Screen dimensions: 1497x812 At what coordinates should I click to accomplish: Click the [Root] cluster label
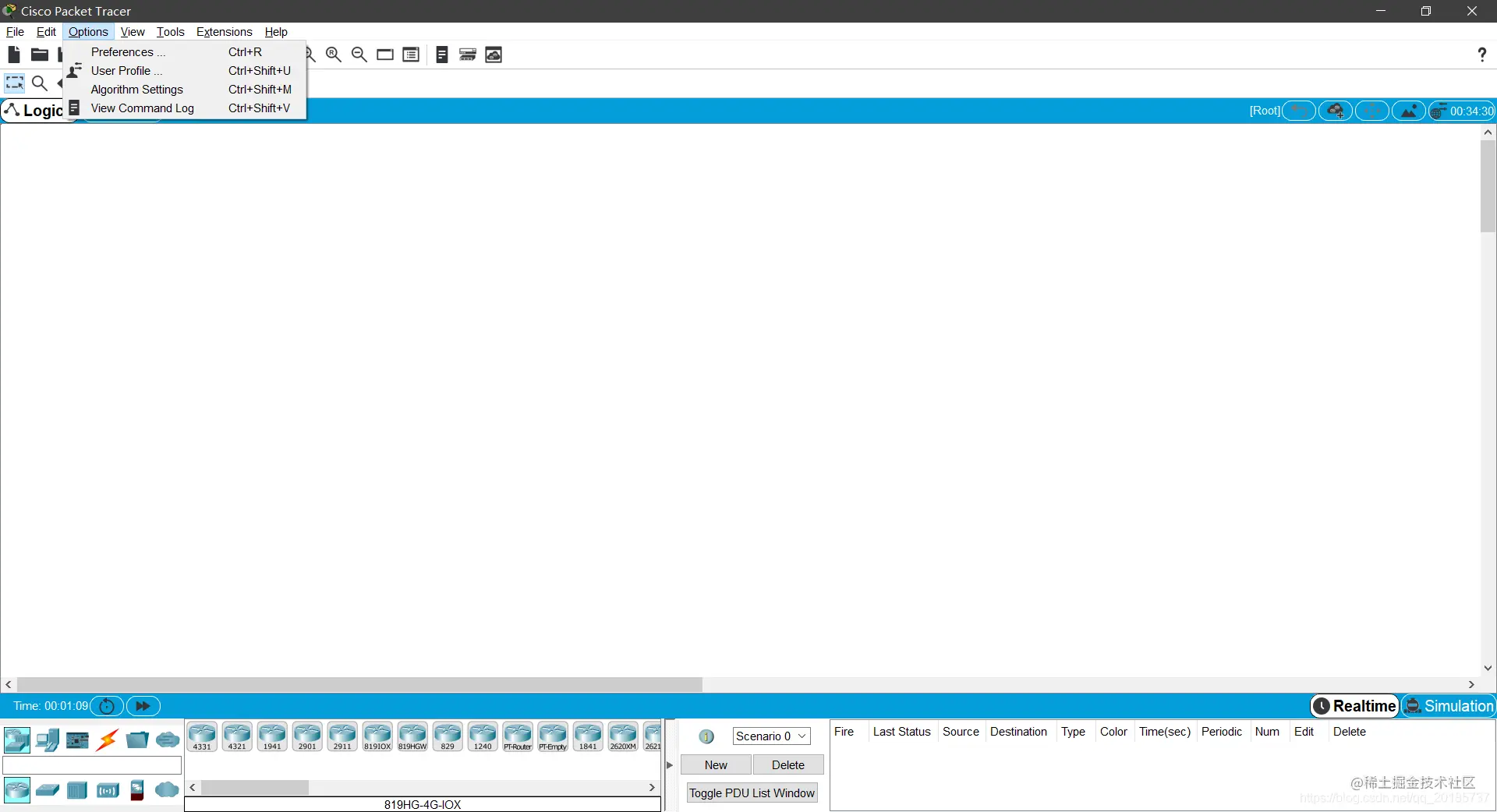pos(1265,111)
